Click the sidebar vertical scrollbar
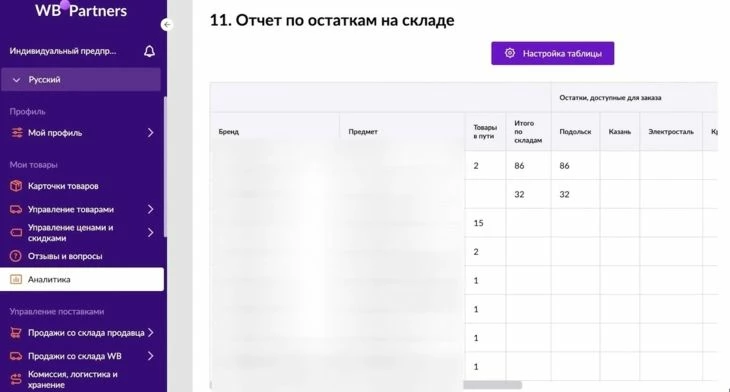 [x=164, y=168]
